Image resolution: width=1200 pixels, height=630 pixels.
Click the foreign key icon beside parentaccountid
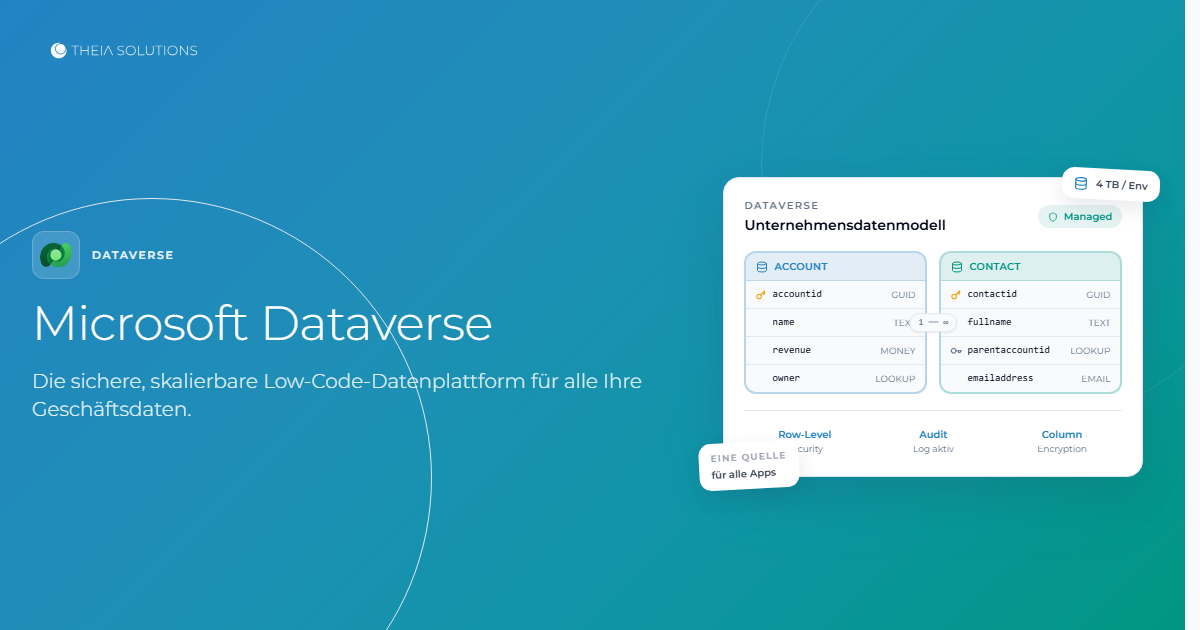[x=956, y=351]
